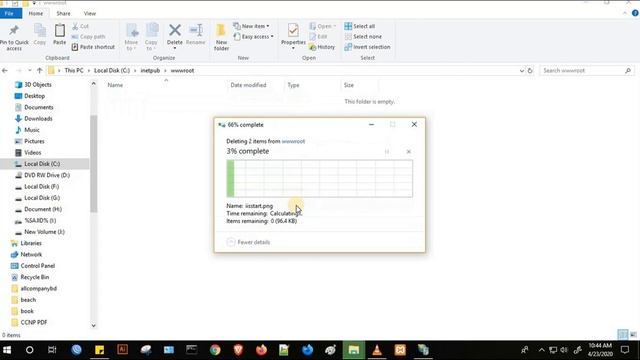
Task: Click This PC in address bar
Action: pyautogui.click(x=74, y=71)
